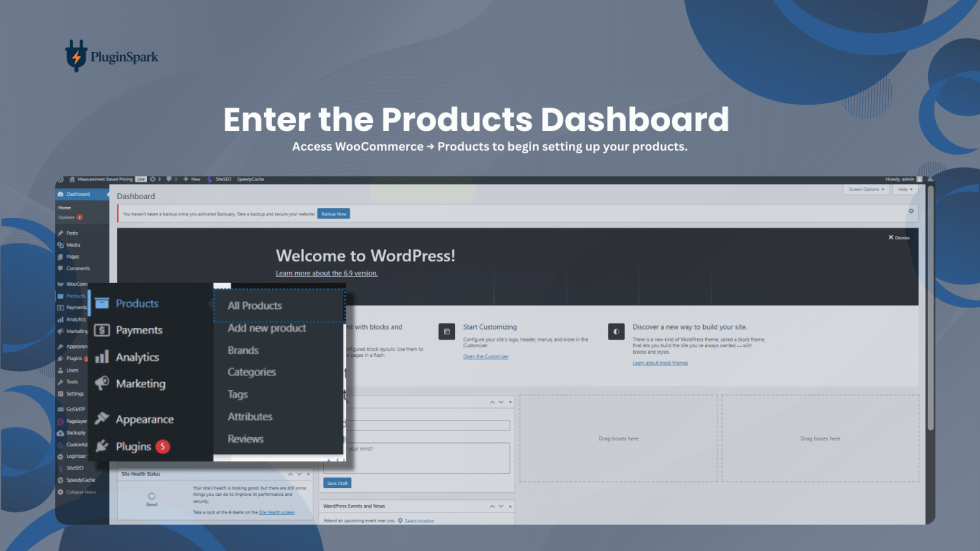Click the Measurement Based Pricing site name

tap(106, 179)
